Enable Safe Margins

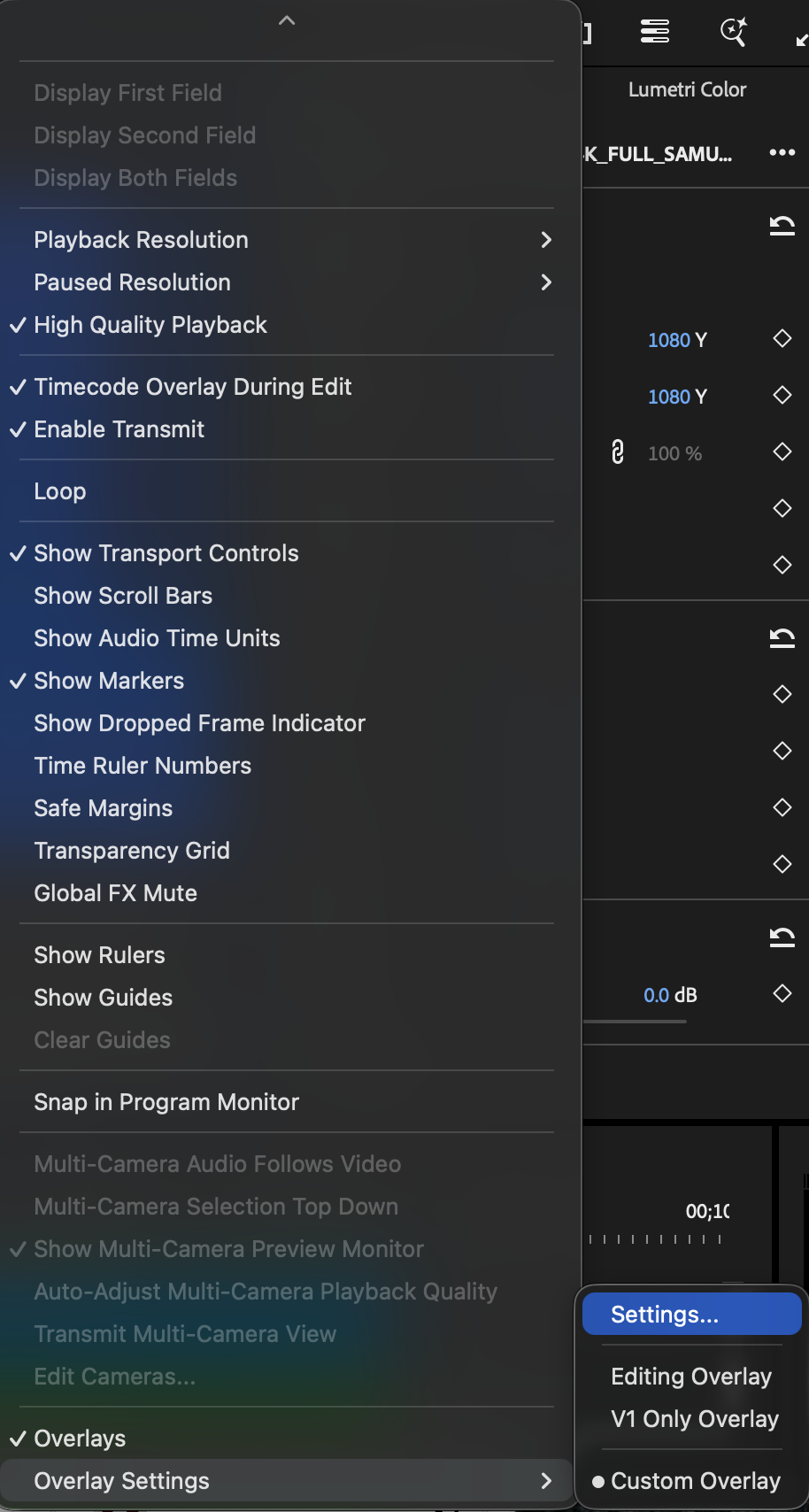[x=103, y=807]
